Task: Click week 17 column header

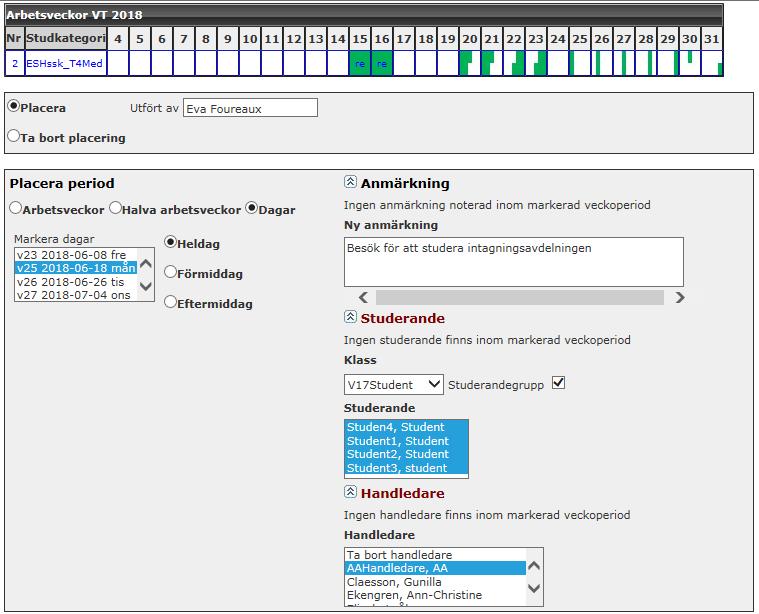Action: pyautogui.click(x=404, y=39)
